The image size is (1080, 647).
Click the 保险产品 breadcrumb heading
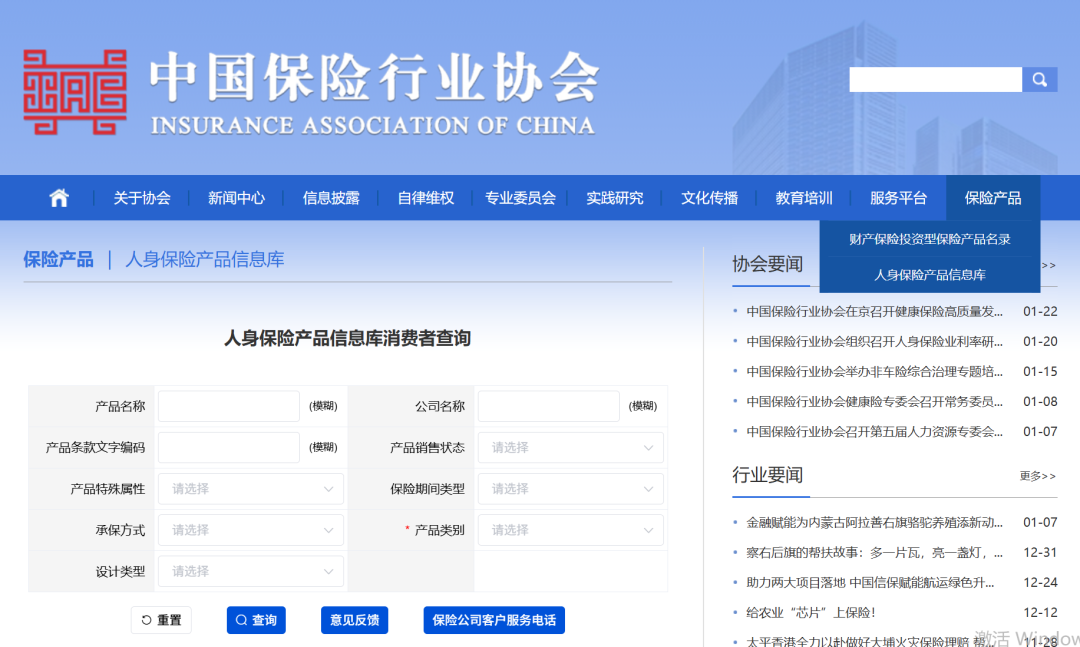59,260
